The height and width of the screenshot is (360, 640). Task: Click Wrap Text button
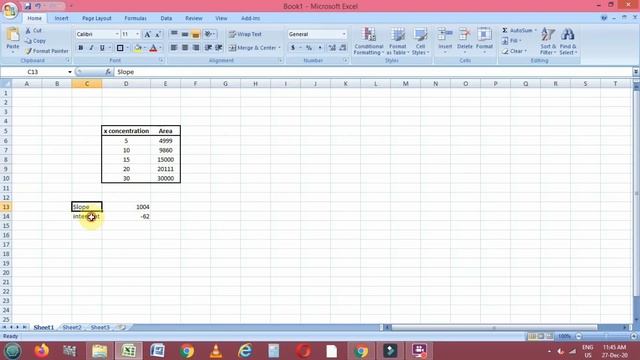(x=245, y=34)
